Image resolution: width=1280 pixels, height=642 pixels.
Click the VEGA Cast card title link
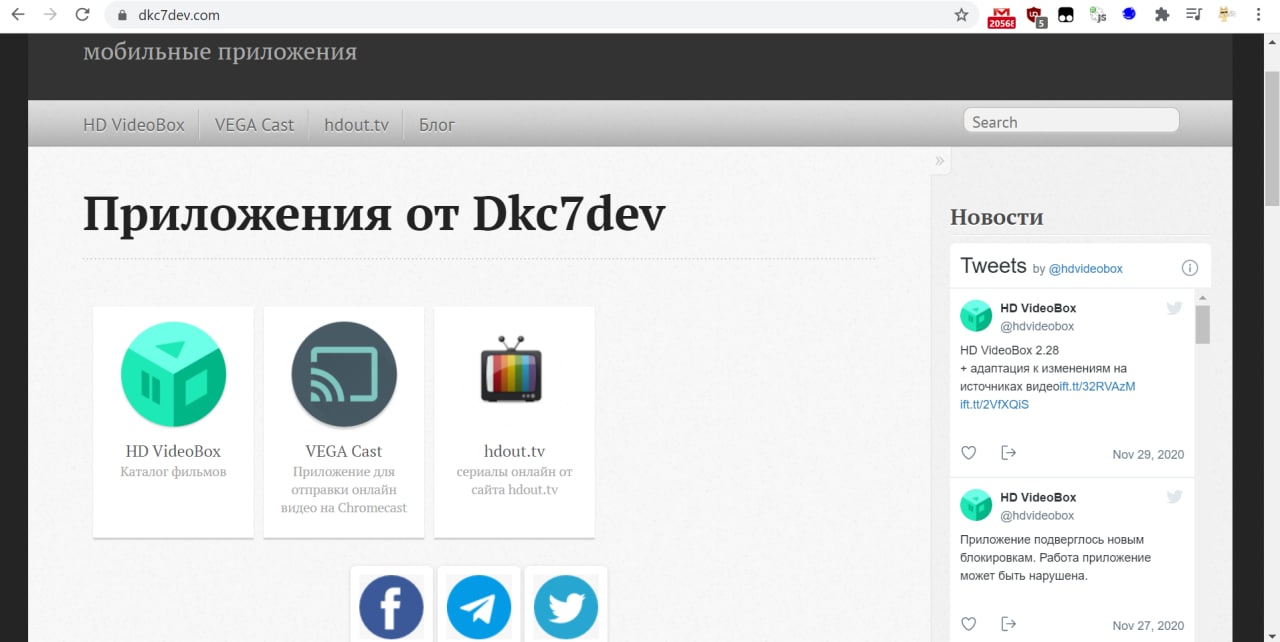tap(344, 451)
